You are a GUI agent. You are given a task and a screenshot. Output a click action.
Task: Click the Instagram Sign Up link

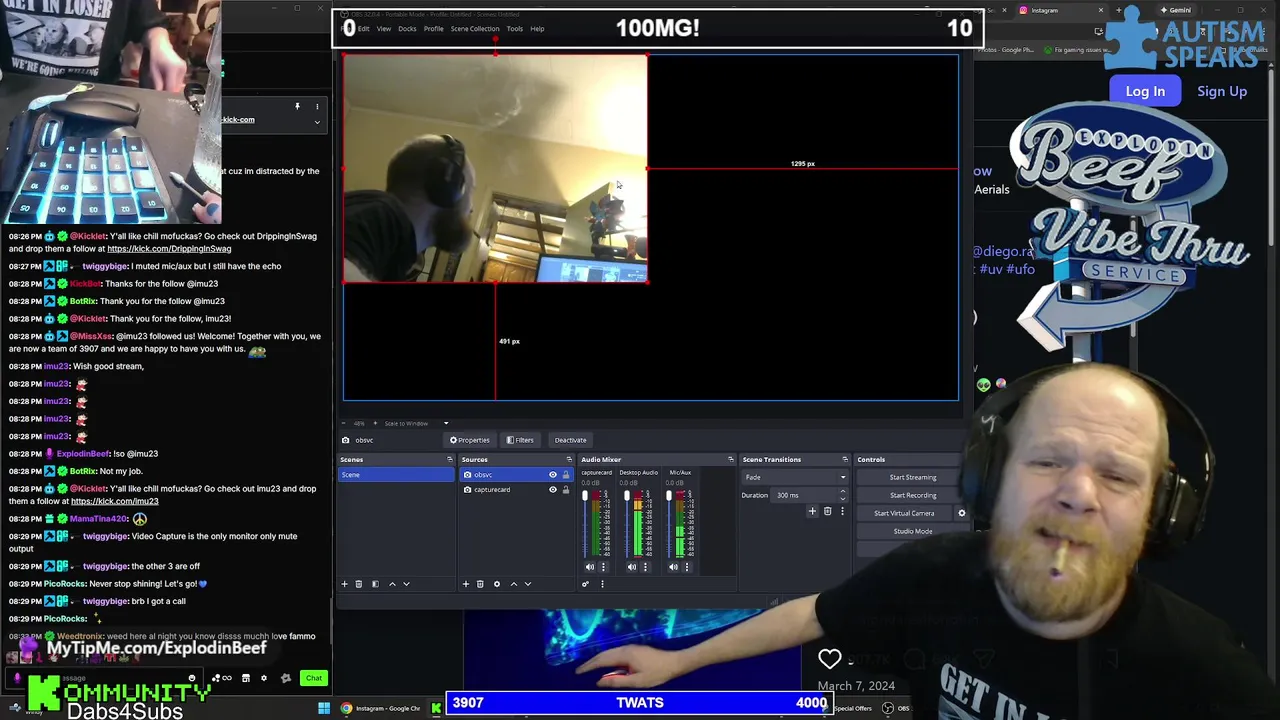1222,91
